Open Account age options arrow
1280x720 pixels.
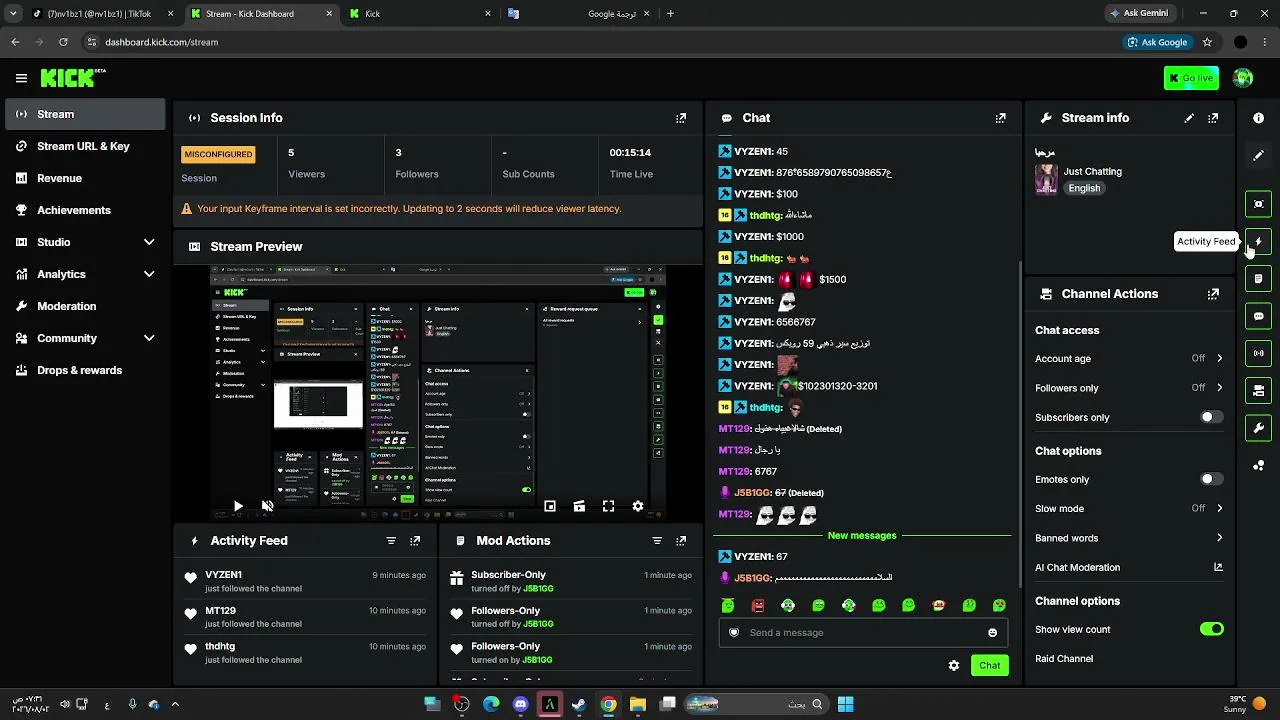click(x=1219, y=358)
